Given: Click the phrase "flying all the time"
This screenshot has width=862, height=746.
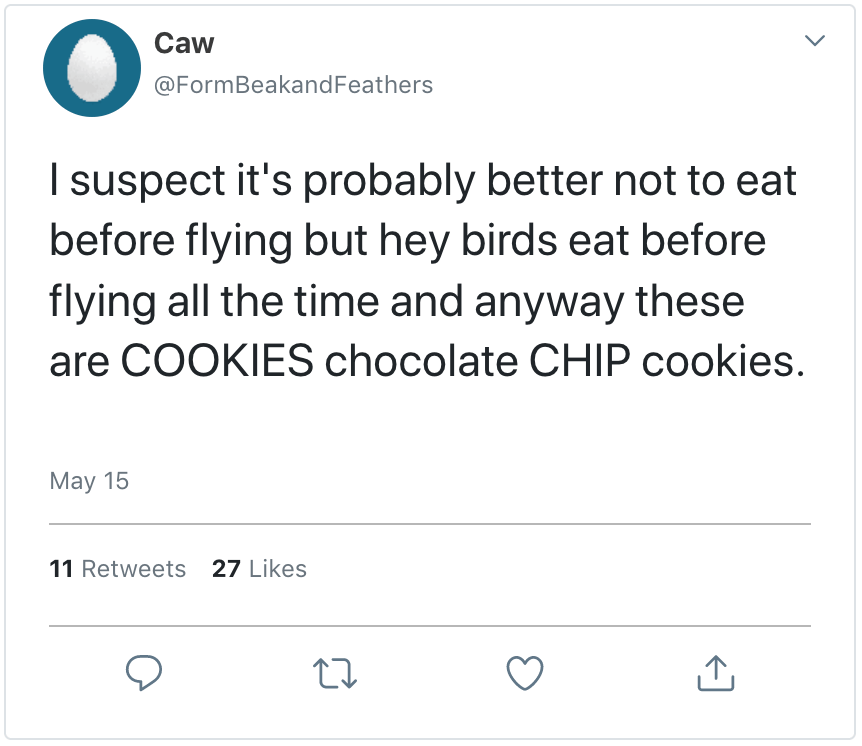Looking at the screenshot, I should point(211,301).
